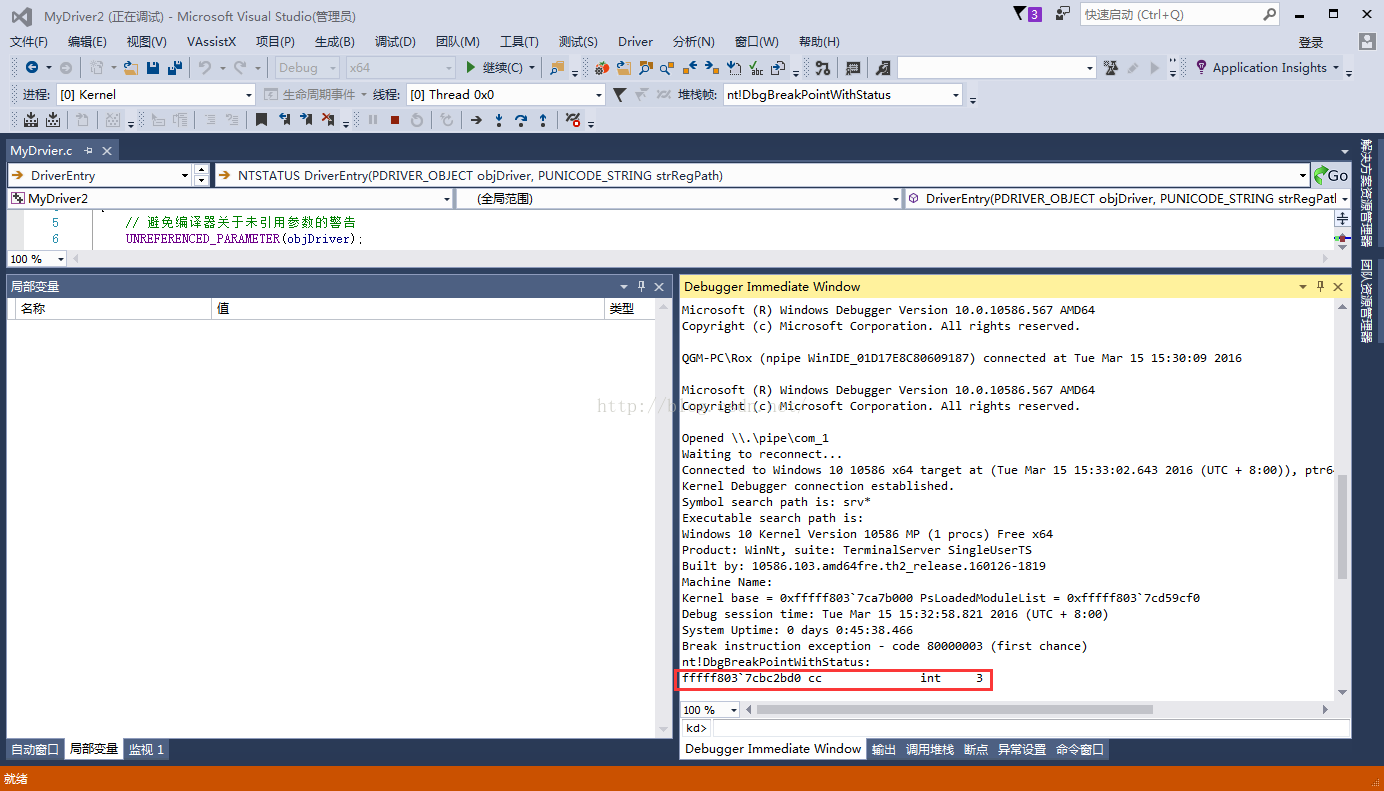Click the Step Into icon
Screen dimensions: 1384x791
(499, 120)
